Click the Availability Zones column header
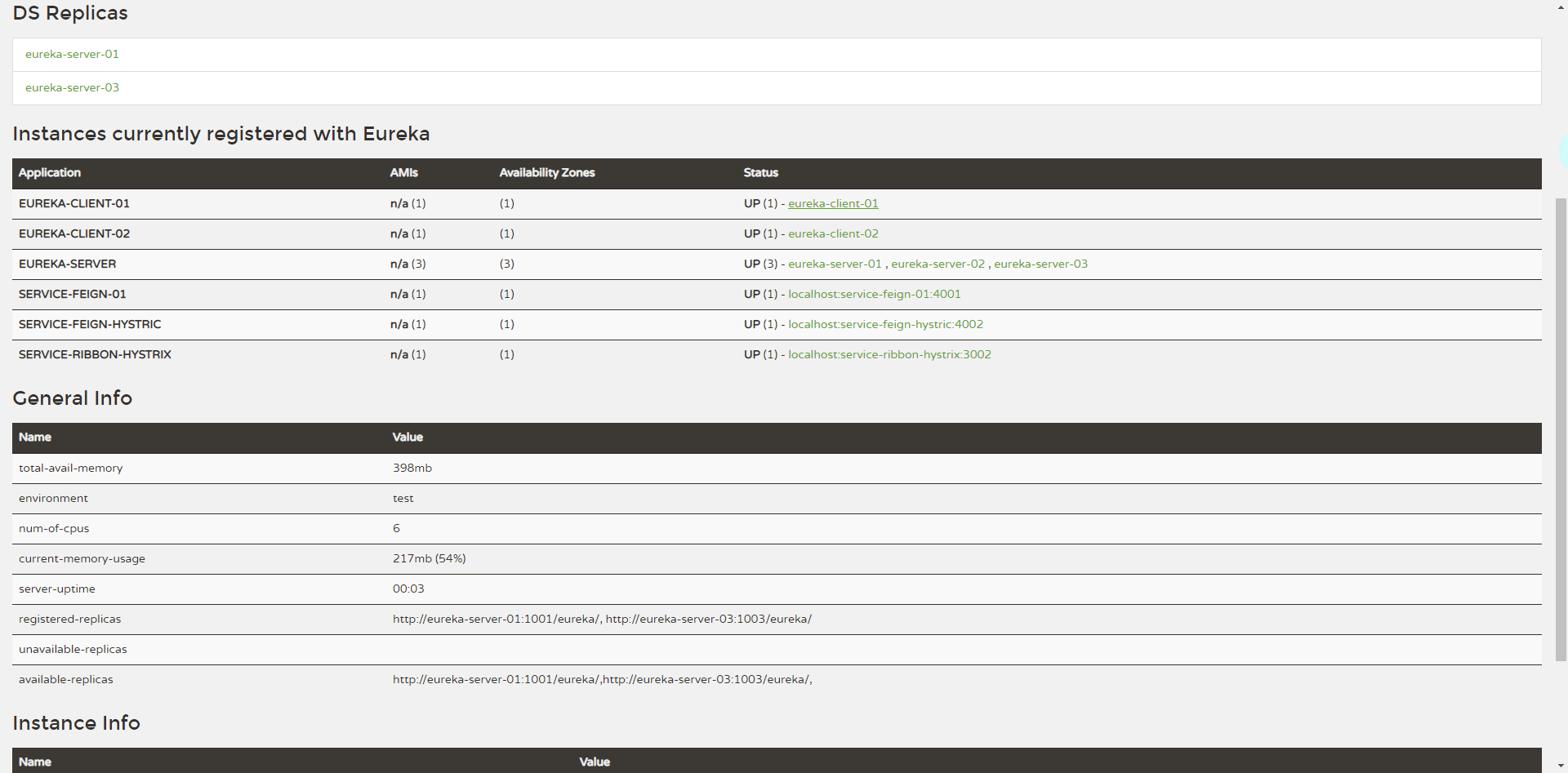1568x773 pixels. point(547,172)
